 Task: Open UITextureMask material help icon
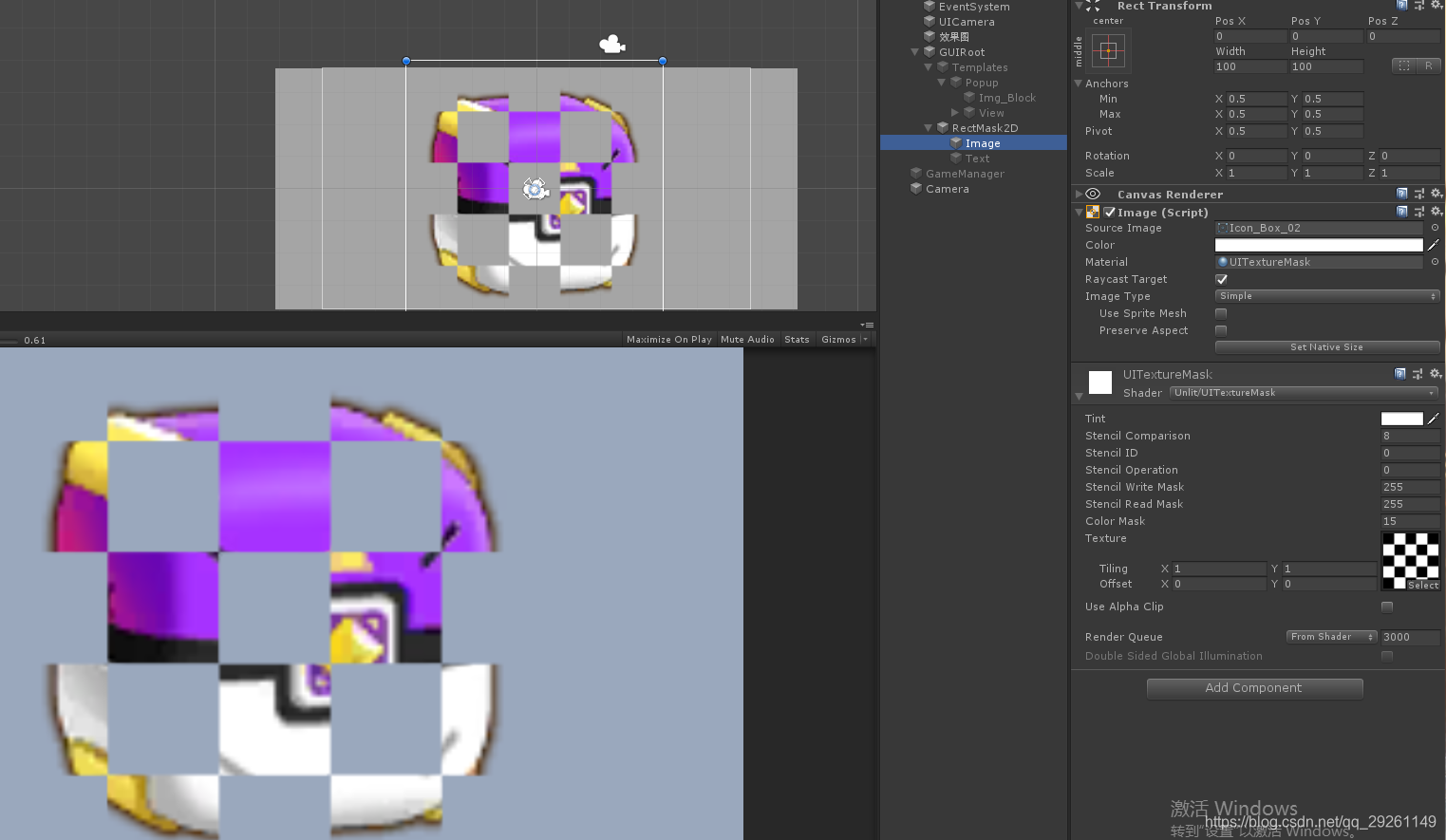1400,374
